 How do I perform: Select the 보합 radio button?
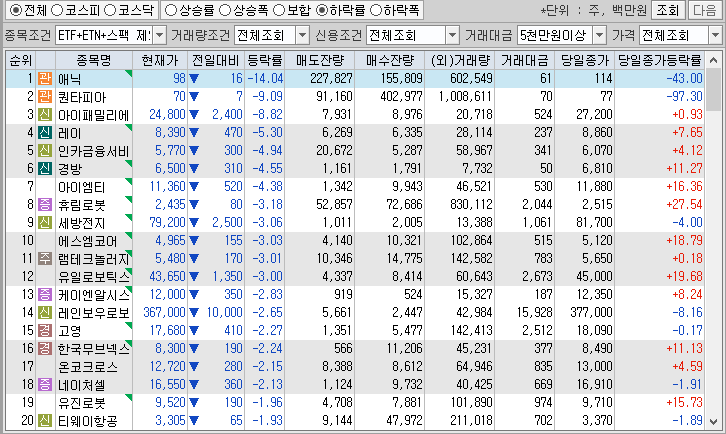[x=279, y=10]
